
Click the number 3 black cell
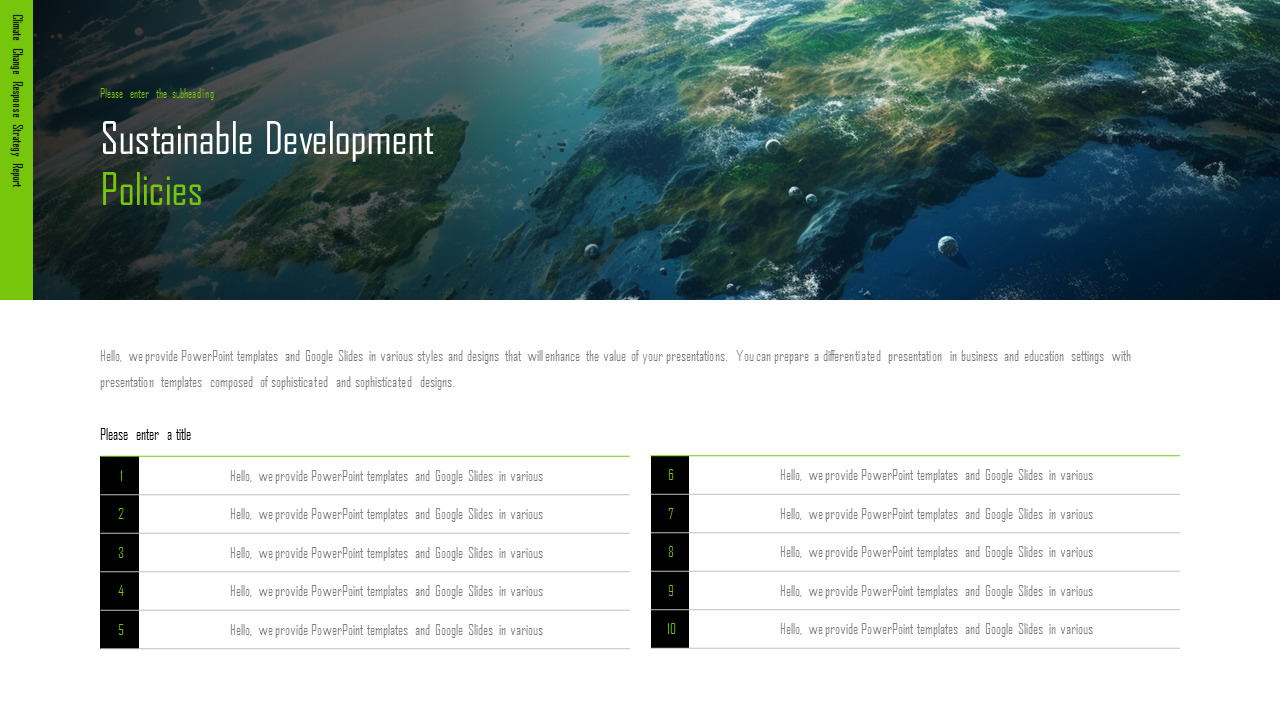point(120,553)
